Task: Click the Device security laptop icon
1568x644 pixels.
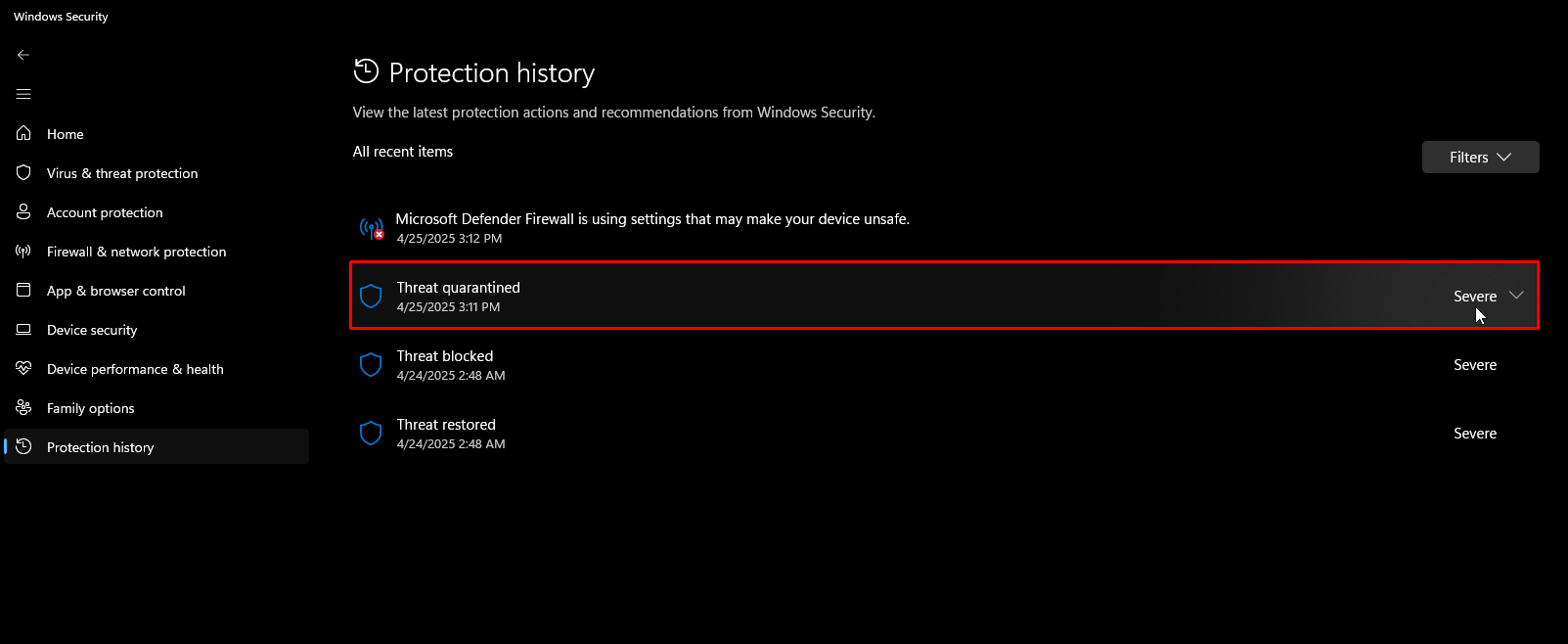Action: tap(23, 329)
